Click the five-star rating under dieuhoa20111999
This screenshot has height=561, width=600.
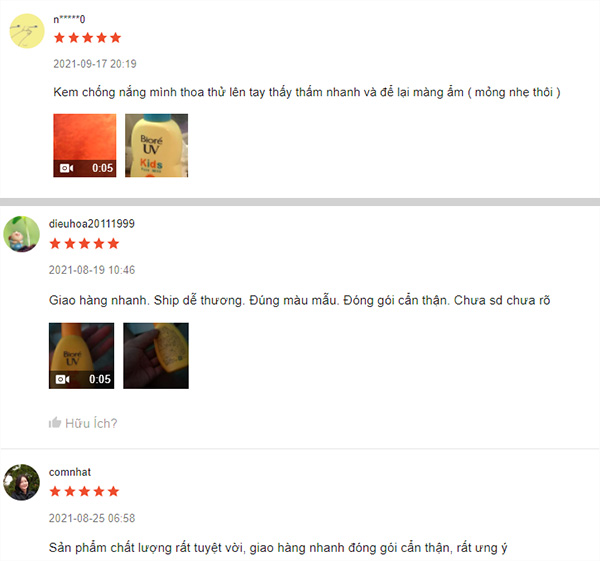click(85, 244)
